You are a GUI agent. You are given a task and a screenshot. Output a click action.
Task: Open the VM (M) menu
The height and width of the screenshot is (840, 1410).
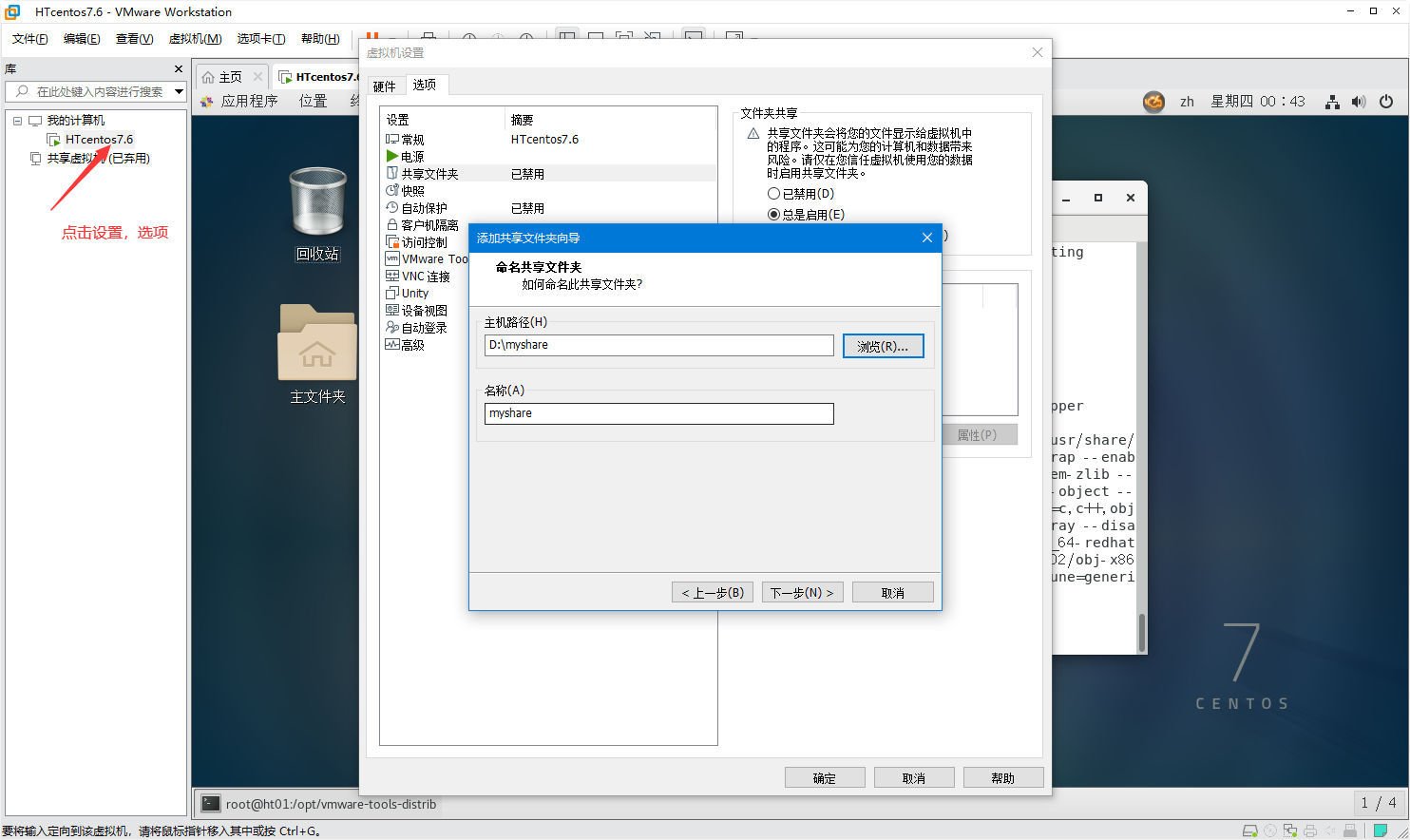195,38
